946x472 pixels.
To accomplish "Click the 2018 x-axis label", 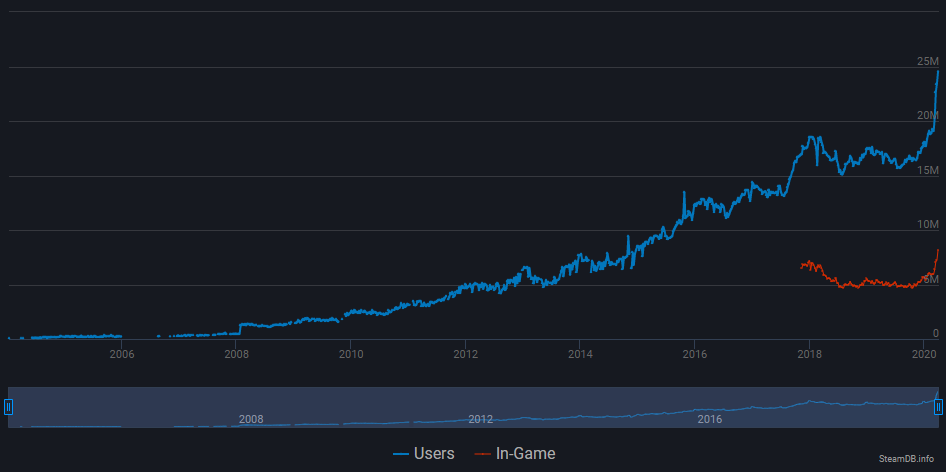I will [x=810, y=354].
